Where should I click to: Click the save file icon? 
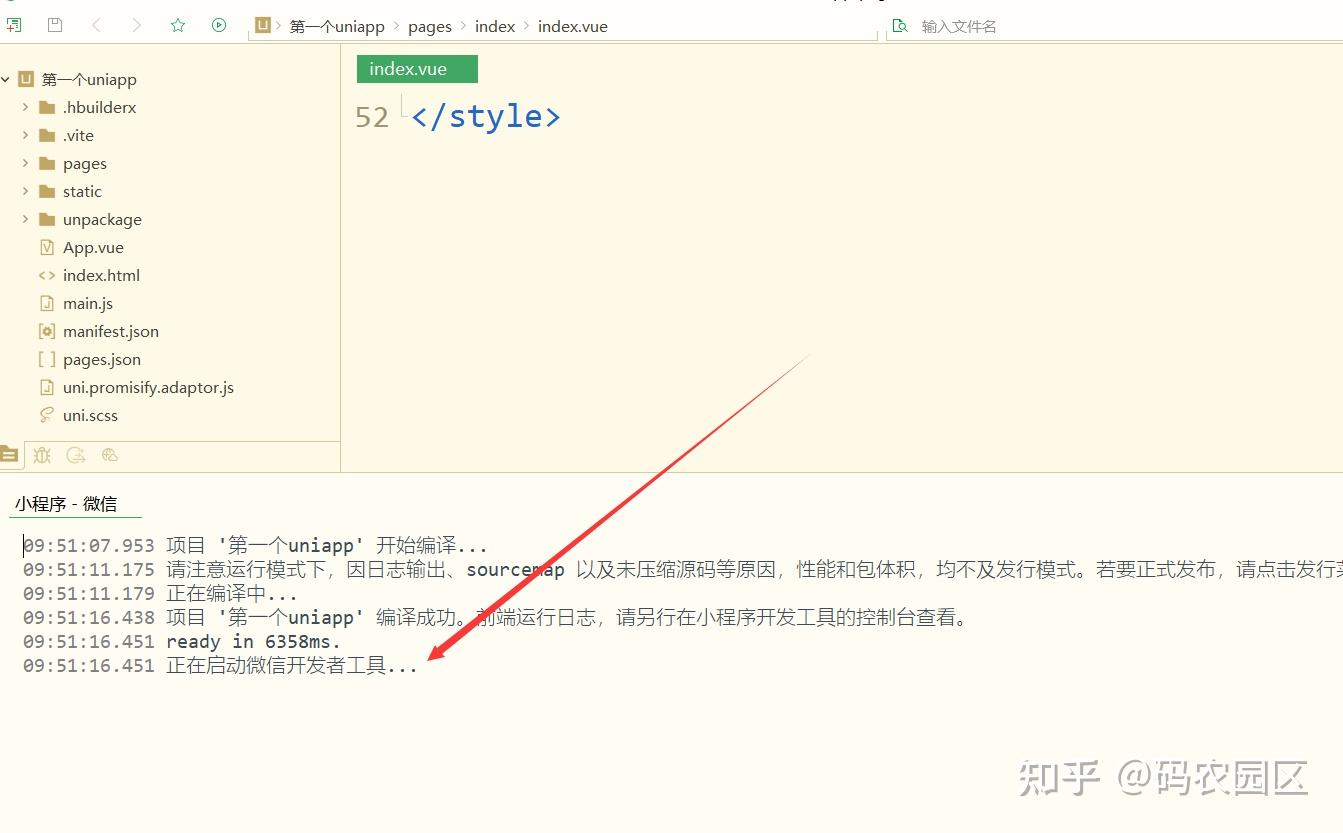55,24
